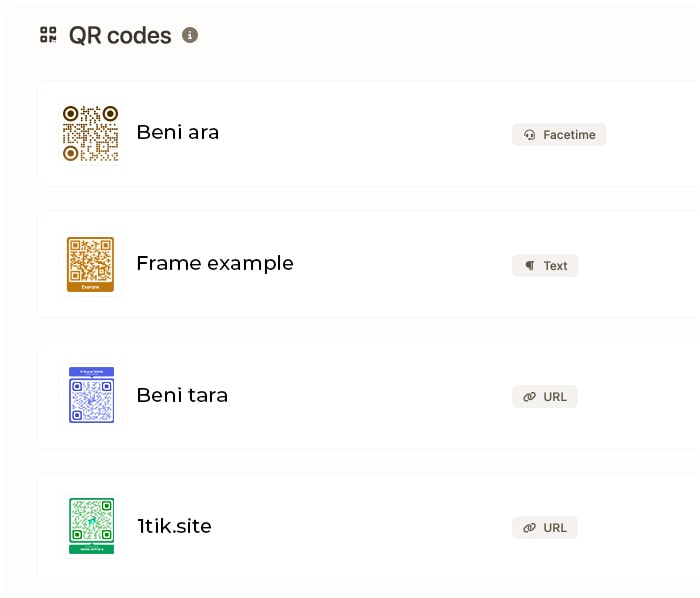Click the URL label in Beni tara row

[555, 397]
